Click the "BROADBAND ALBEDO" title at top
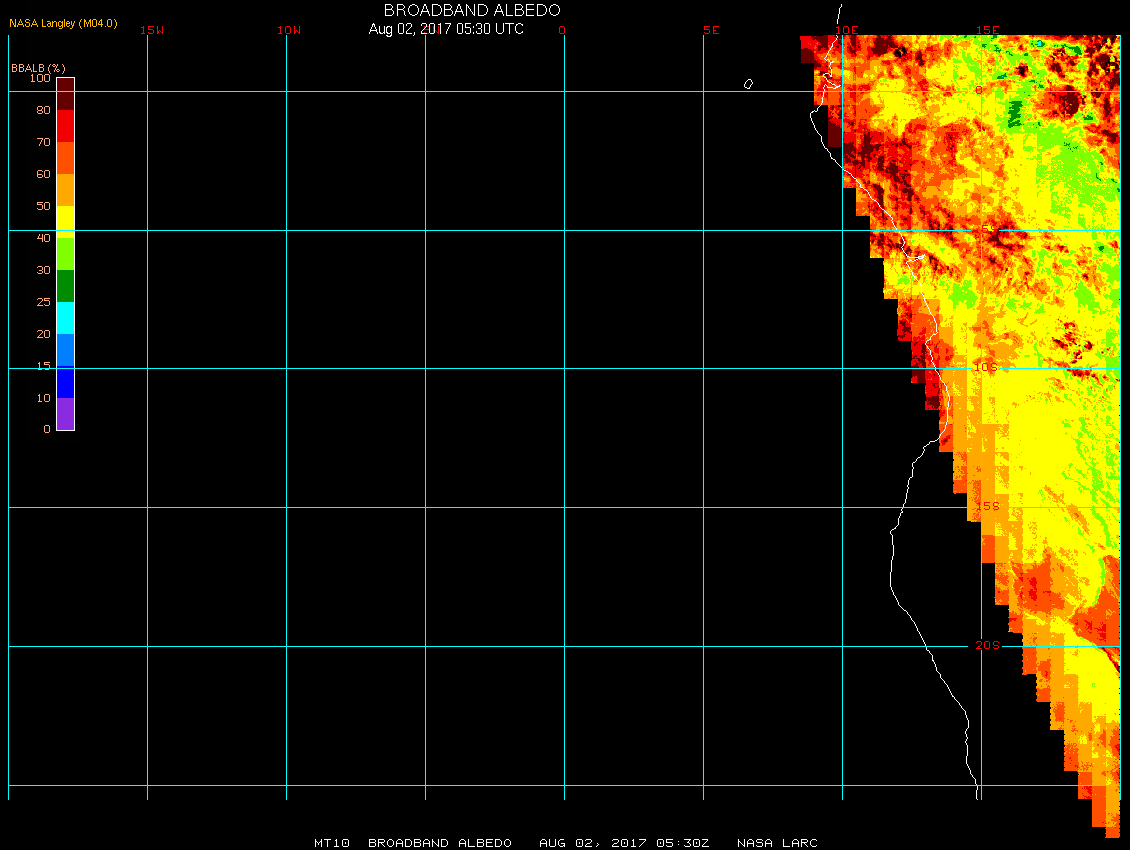This screenshot has height=850, width=1130. point(472,10)
